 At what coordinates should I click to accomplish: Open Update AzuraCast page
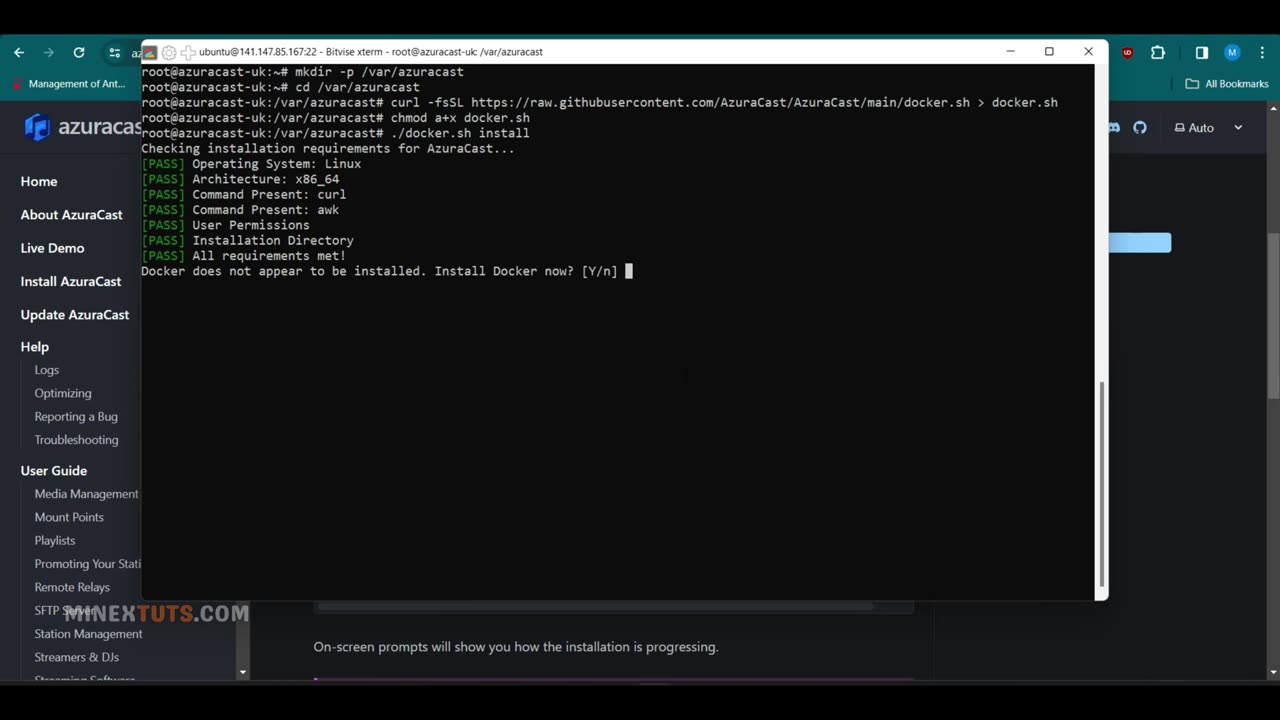[x=74, y=314]
